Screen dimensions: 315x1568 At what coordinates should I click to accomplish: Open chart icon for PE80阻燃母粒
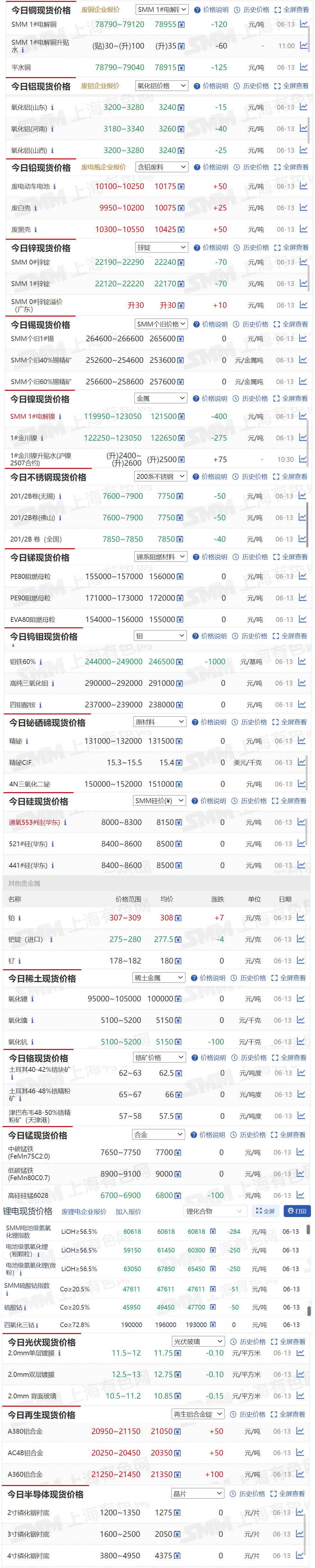[x=302, y=577]
